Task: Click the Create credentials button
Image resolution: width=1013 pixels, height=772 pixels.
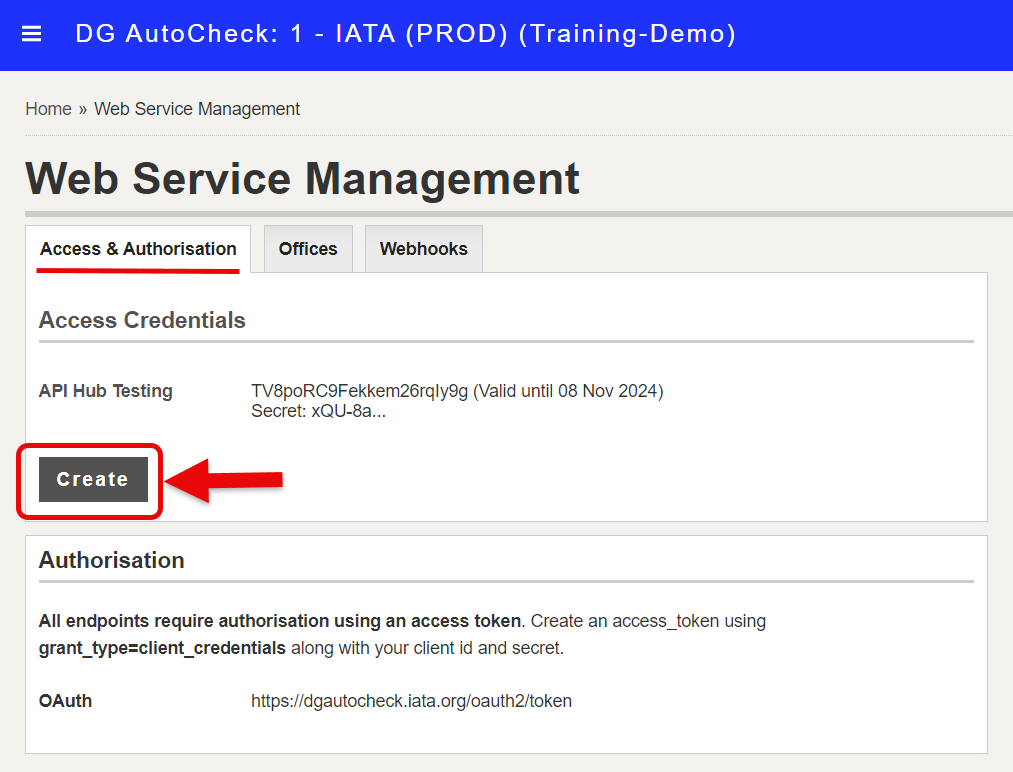Action: coord(93,479)
